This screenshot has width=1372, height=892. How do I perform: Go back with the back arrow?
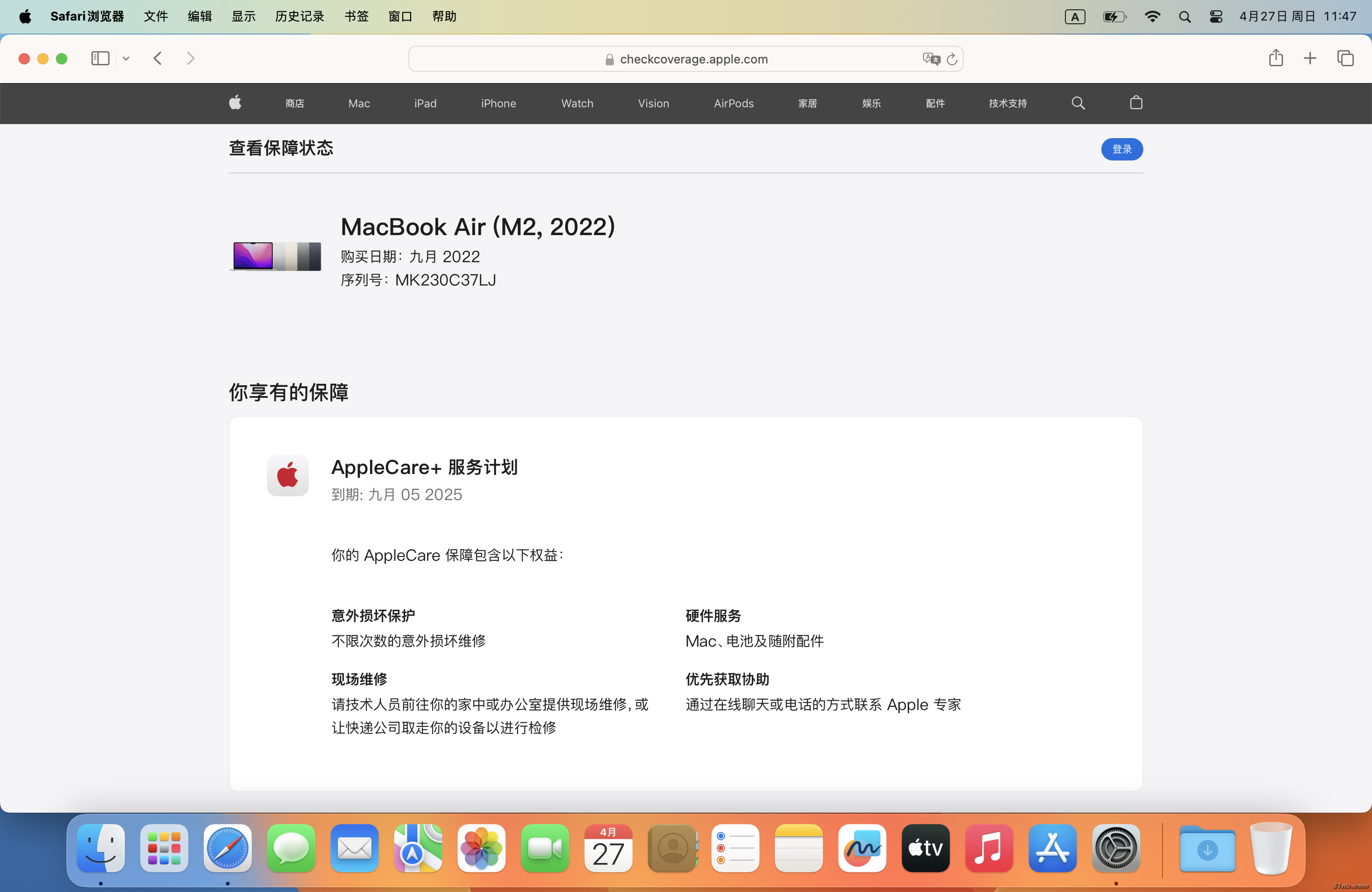pyautogui.click(x=158, y=58)
